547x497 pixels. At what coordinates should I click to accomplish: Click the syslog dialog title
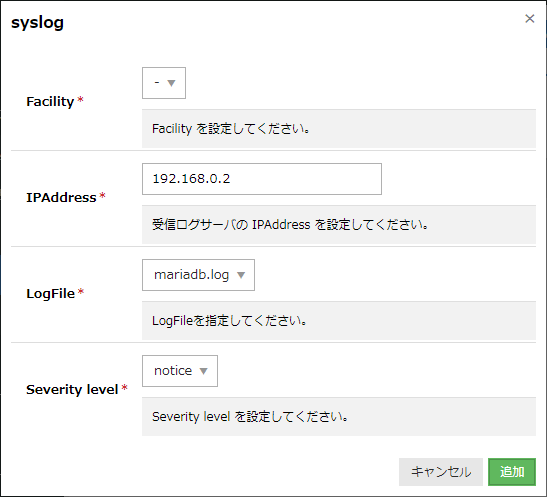37,23
